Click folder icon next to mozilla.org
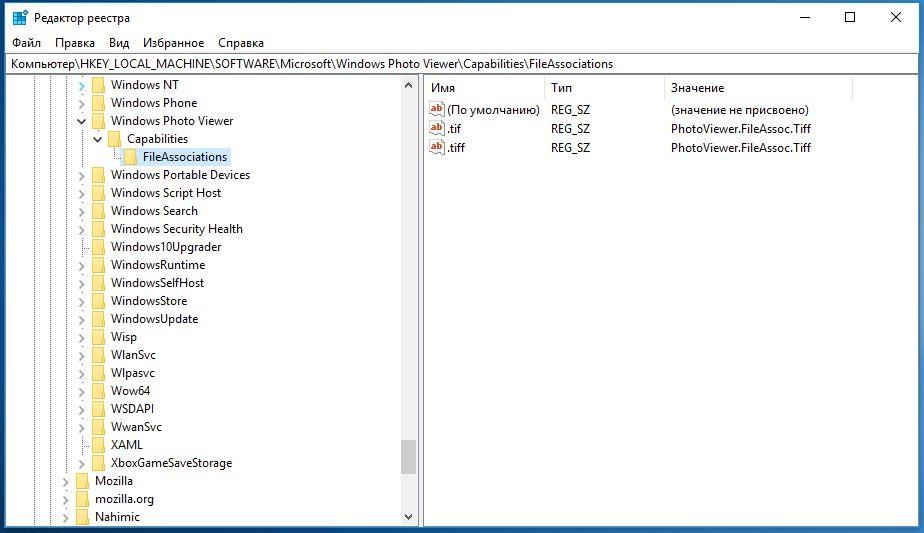This screenshot has width=924, height=533. tap(82, 499)
